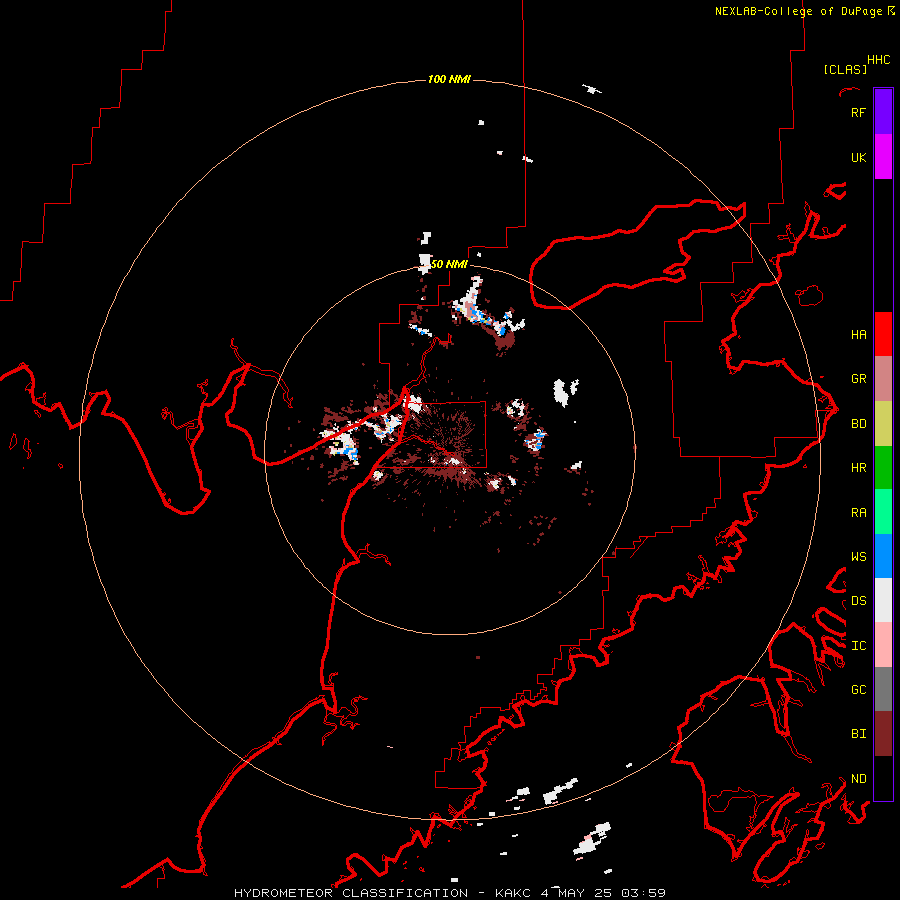Pick the HR green legend swatch
This screenshot has width=900, height=900.
(x=883, y=468)
